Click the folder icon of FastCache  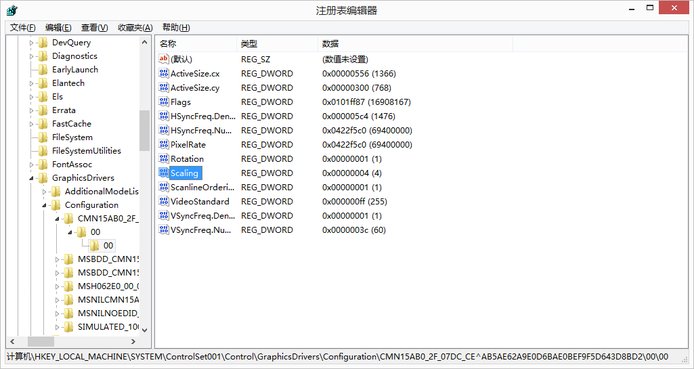click(x=43, y=124)
